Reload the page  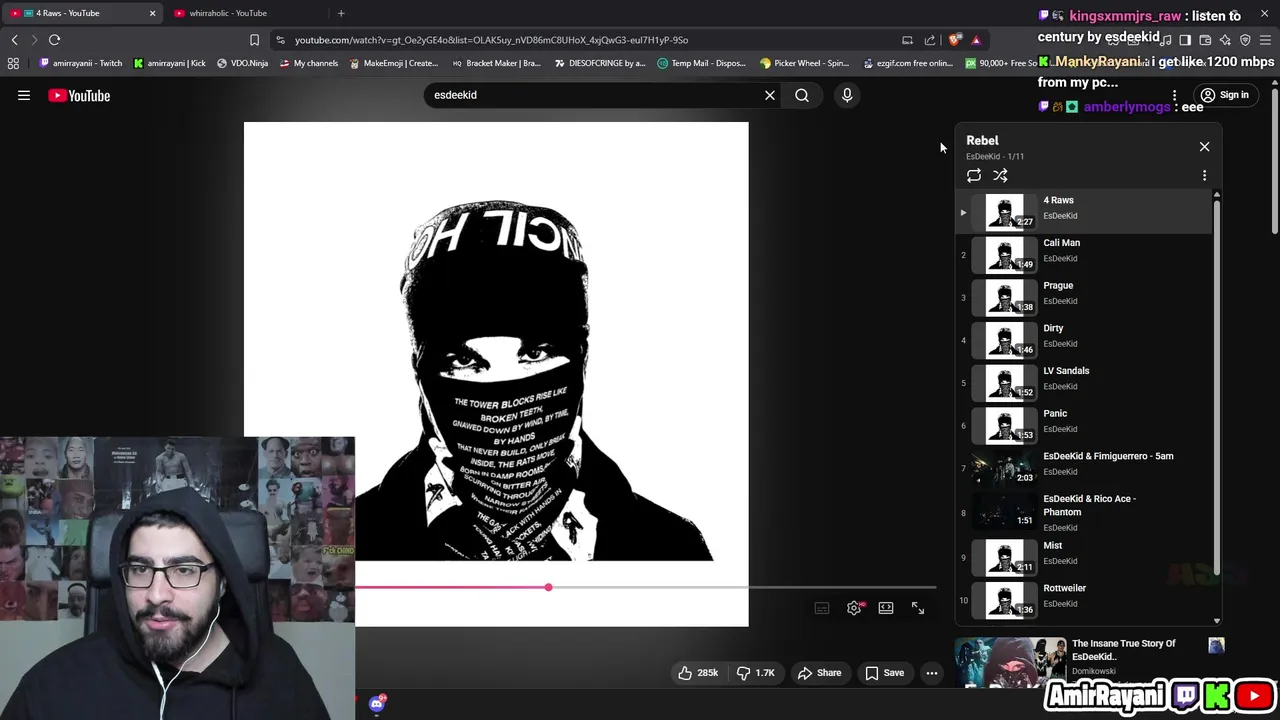point(55,40)
